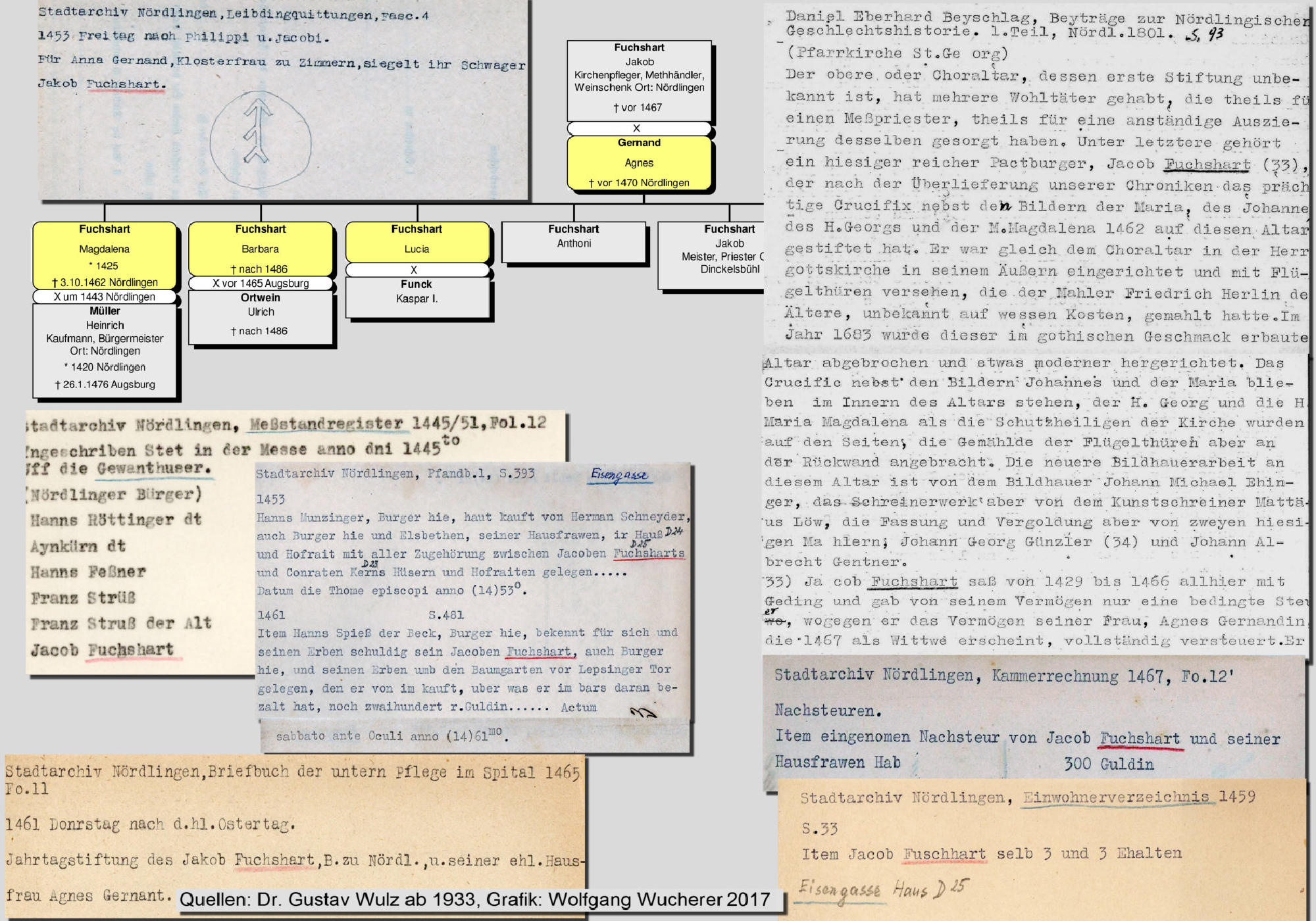
Task: Click underlined Meßstandregister heading
Action: [326, 424]
